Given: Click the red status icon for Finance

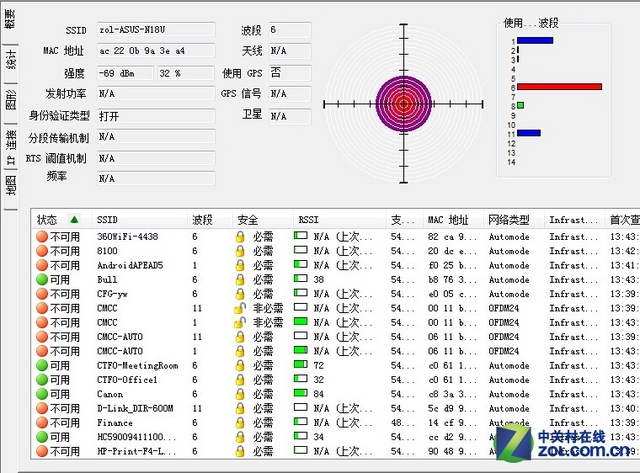Looking at the screenshot, I should [42, 422].
